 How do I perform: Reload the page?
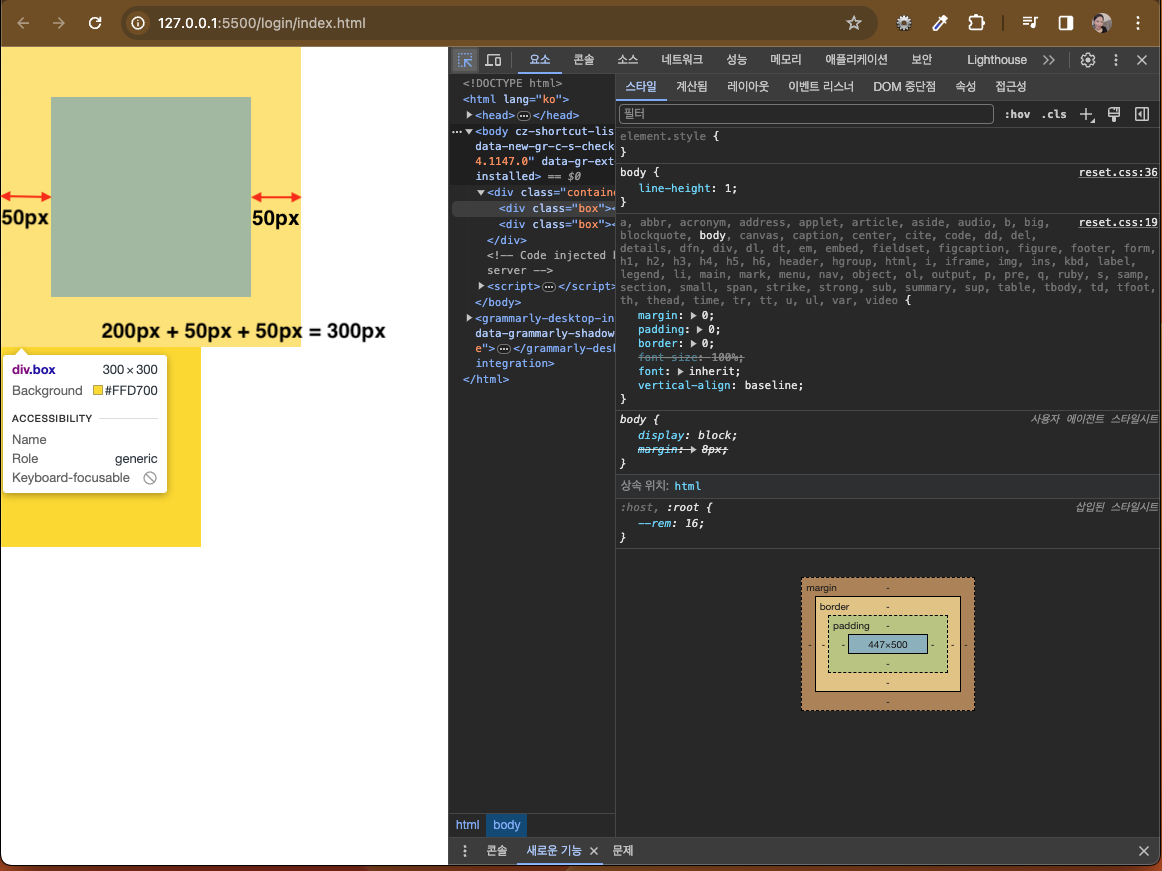[x=95, y=23]
